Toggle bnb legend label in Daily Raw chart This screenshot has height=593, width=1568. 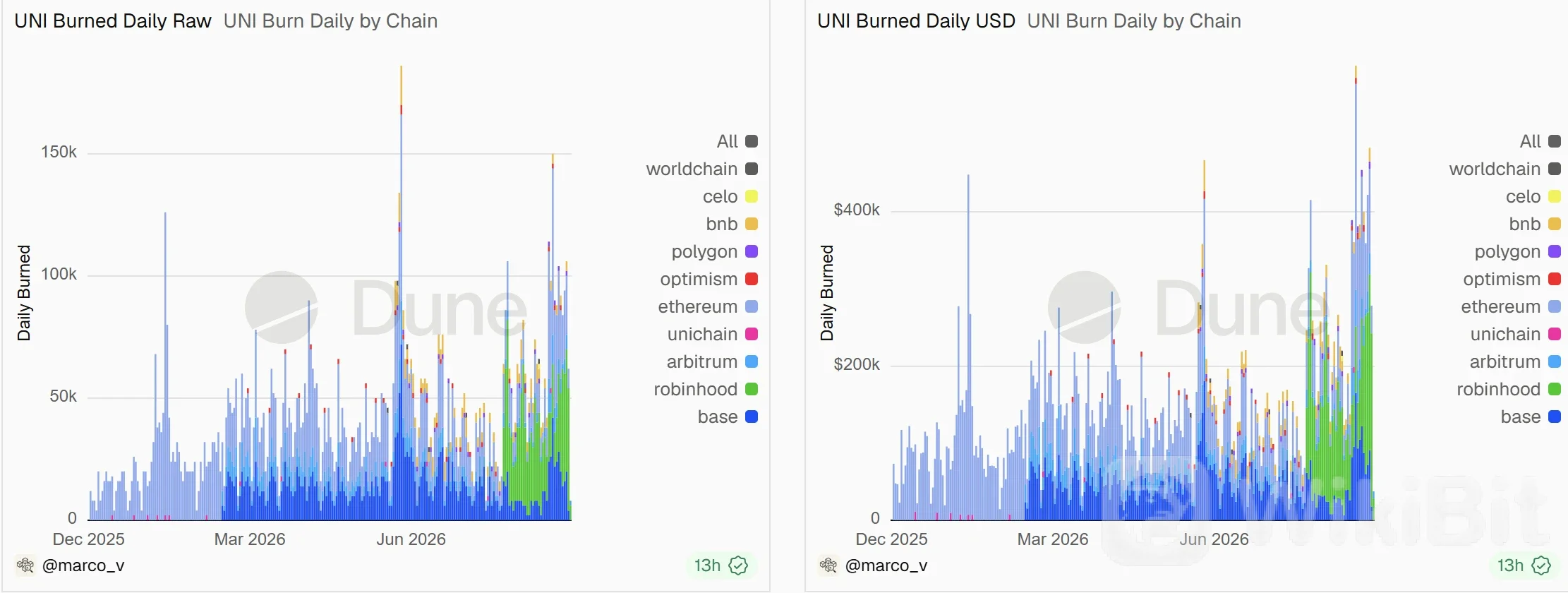click(722, 224)
